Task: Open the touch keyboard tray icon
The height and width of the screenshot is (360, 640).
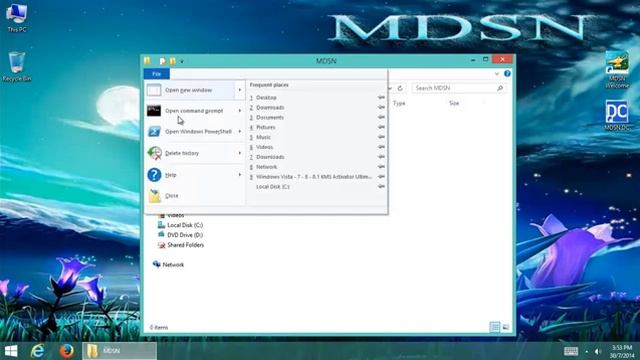Action: [571, 351]
